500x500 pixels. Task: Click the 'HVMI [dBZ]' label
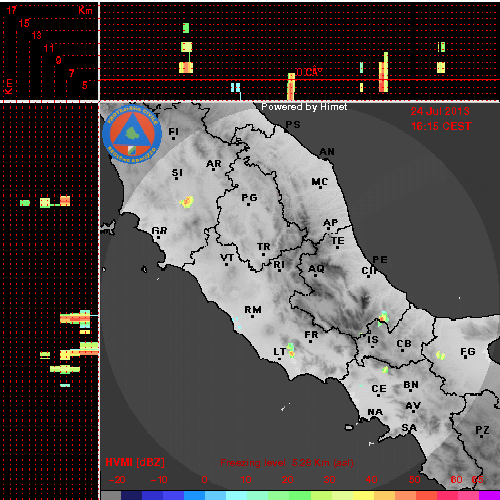click(135, 462)
